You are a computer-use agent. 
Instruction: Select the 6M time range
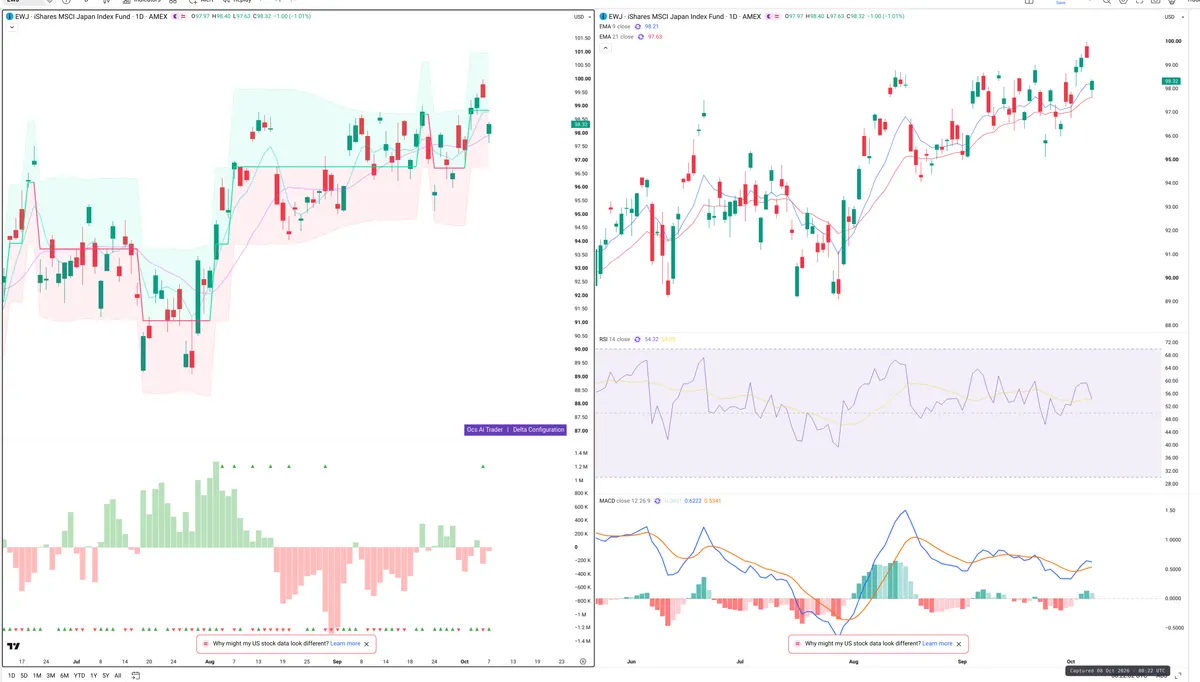coord(64,676)
